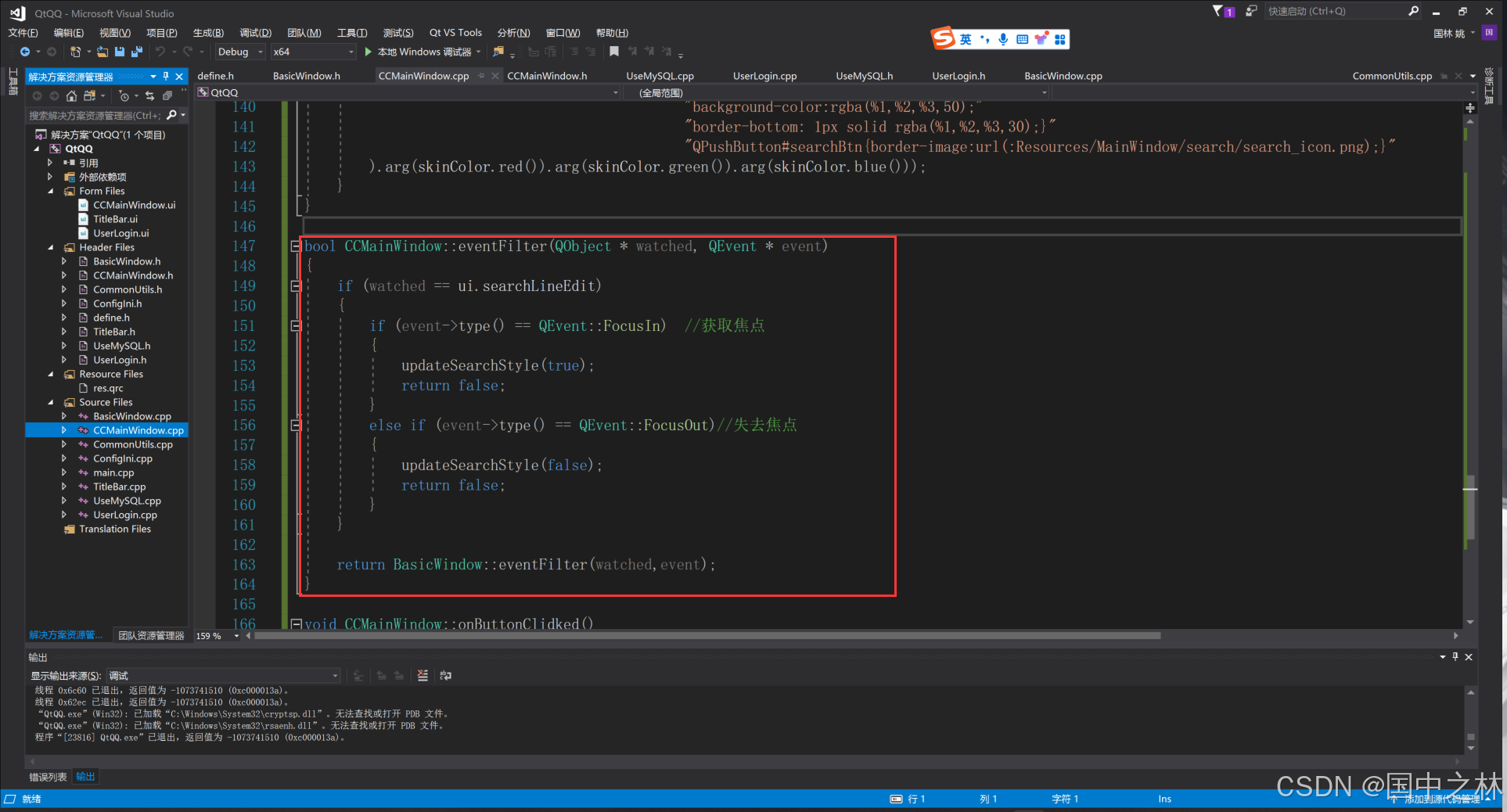Open the 工具(T) menu

coord(352,33)
